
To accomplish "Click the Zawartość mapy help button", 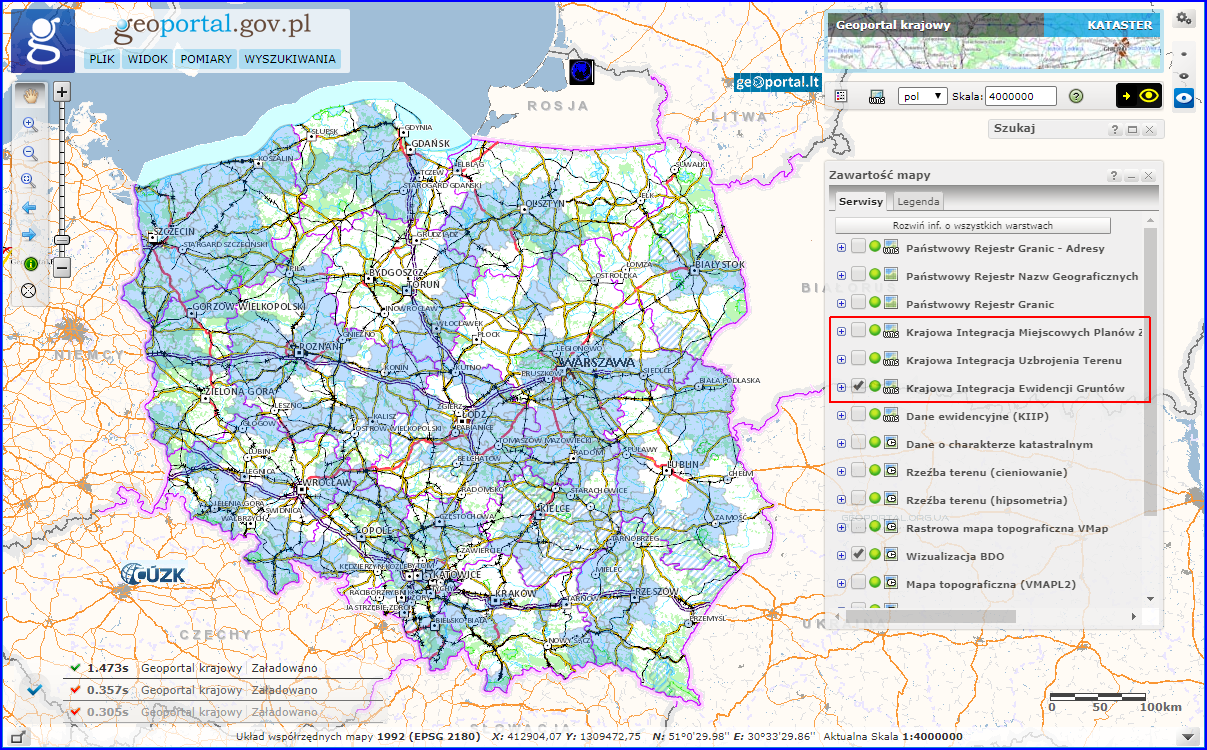I will [1114, 176].
